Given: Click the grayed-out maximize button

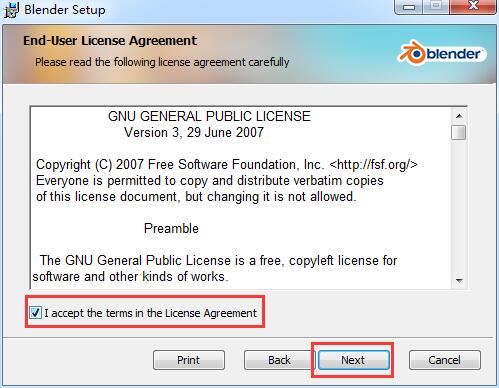Looking at the screenshot, I should pyautogui.click(x=436, y=7).
